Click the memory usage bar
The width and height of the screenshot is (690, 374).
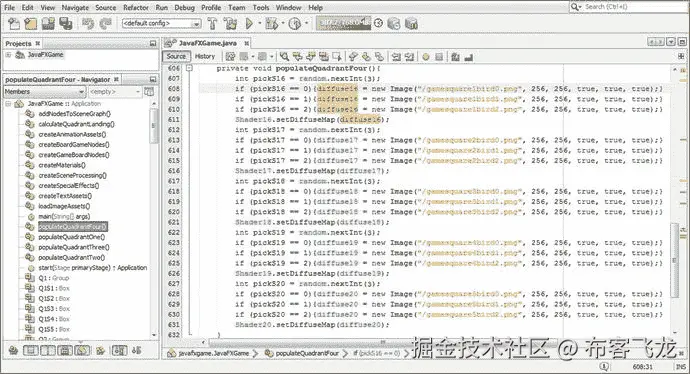click(343, 23)
